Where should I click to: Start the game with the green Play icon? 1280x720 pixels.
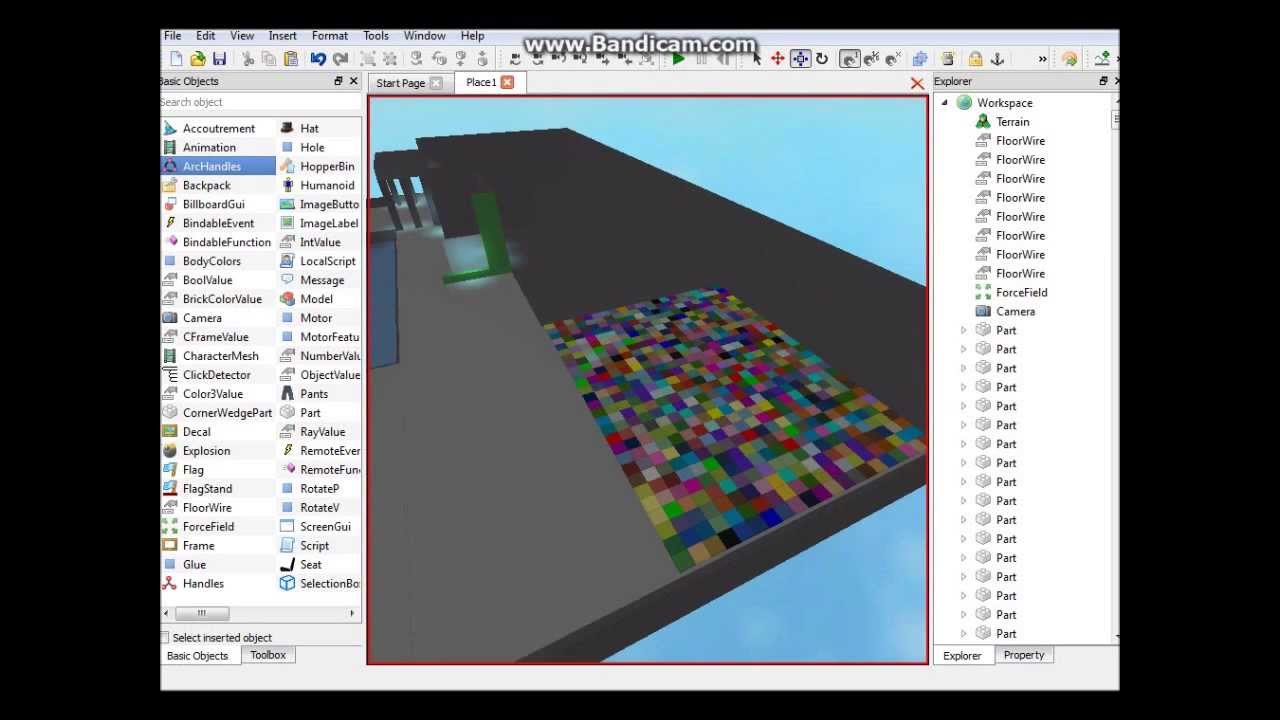point(679,59)
